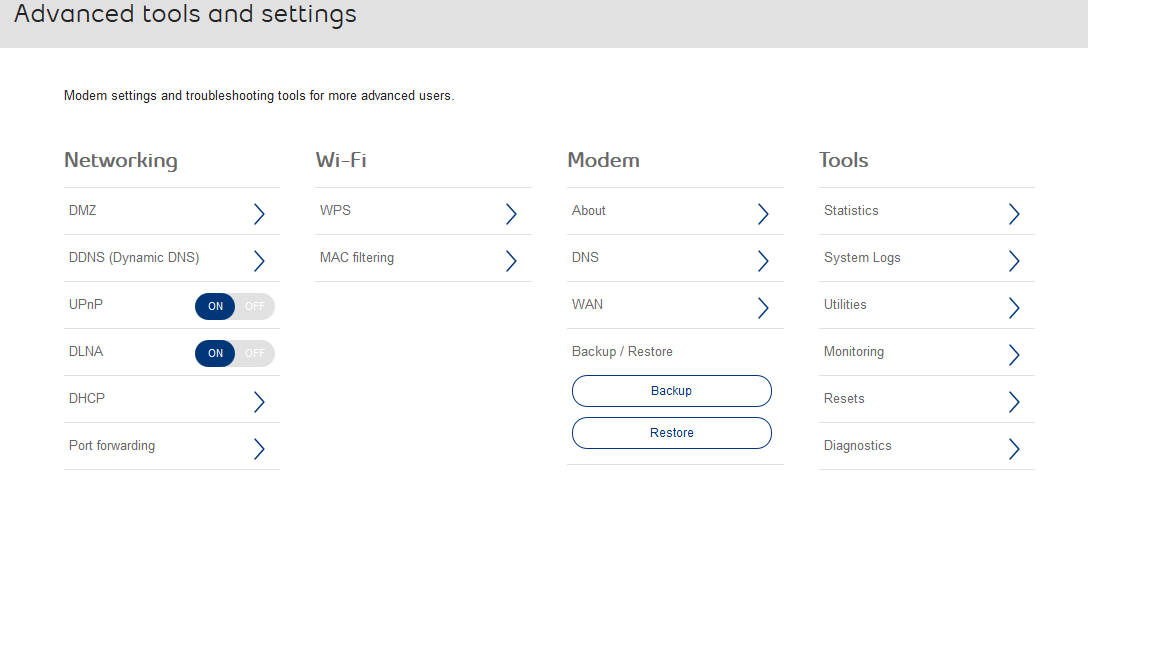Screen dimensions: 1152x648
Task: Click the chevron beside the modem About entry
Action: click(x=763, y=213)
